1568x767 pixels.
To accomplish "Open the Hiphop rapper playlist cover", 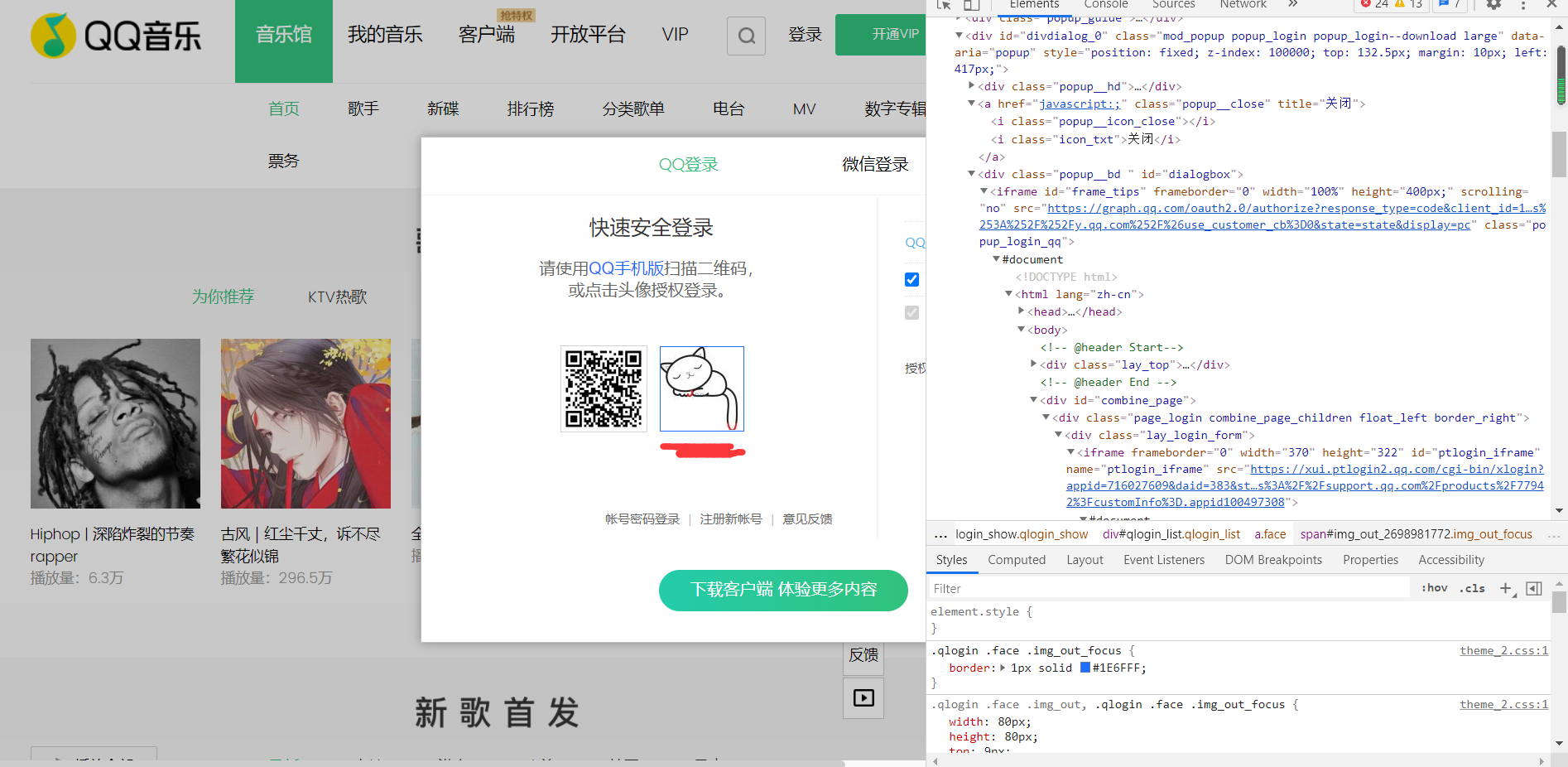I will [115, 423].
